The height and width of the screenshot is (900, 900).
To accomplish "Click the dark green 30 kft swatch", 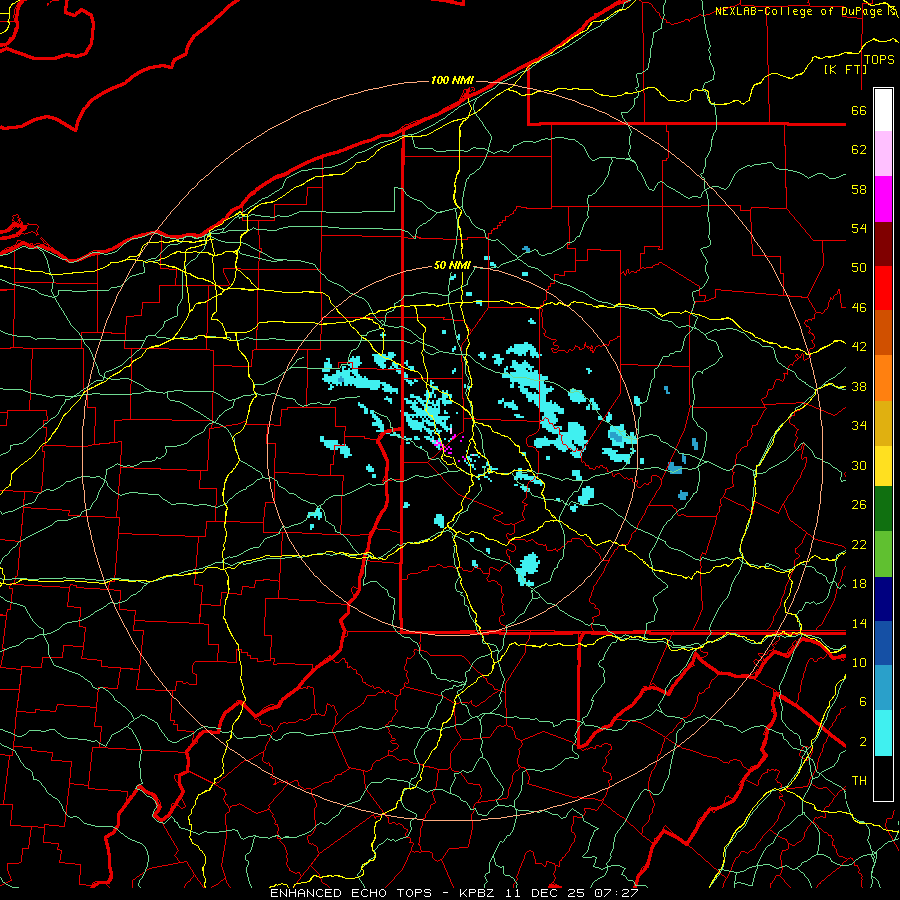I will pyautogui.click(x=883, y=509).
